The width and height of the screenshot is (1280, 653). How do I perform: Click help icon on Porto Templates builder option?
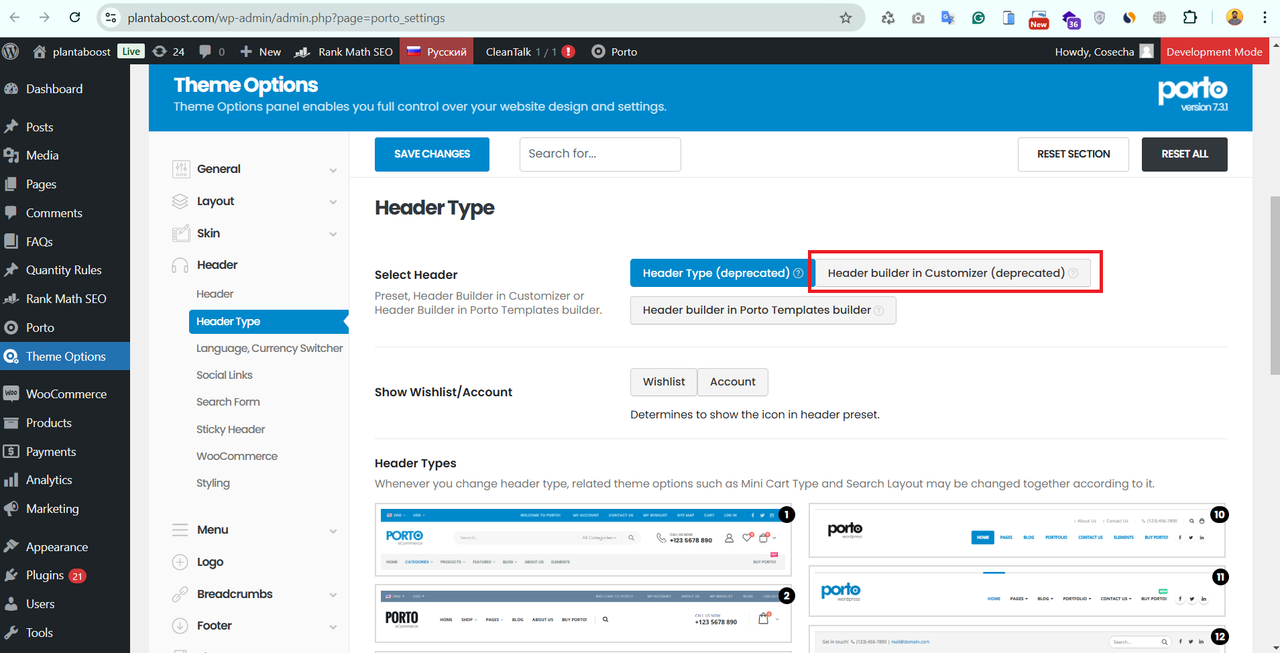[879, 311]
